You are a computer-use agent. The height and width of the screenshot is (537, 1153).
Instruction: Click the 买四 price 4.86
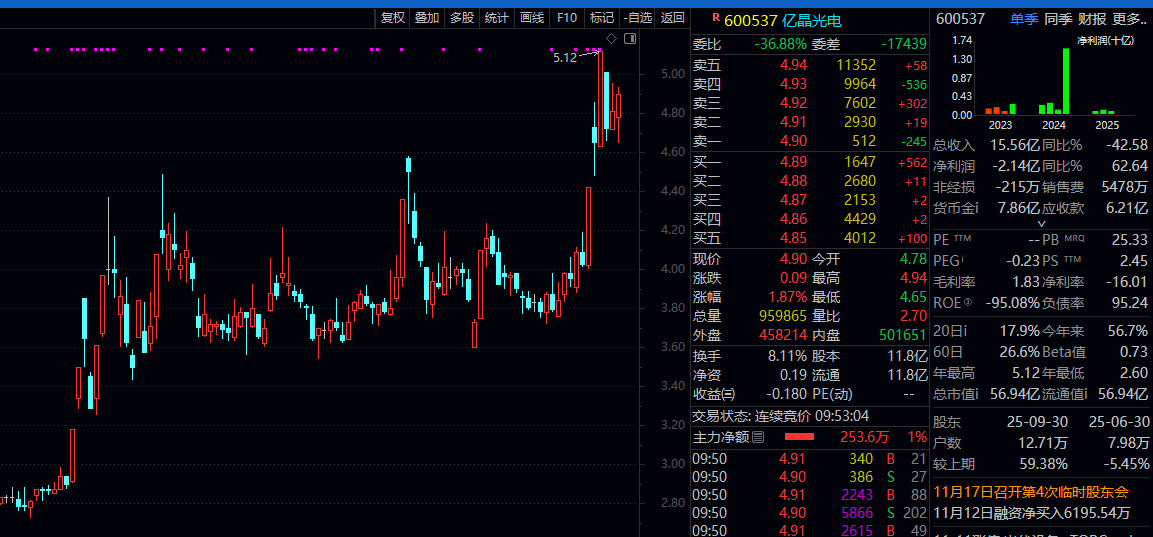pos(793,219)
